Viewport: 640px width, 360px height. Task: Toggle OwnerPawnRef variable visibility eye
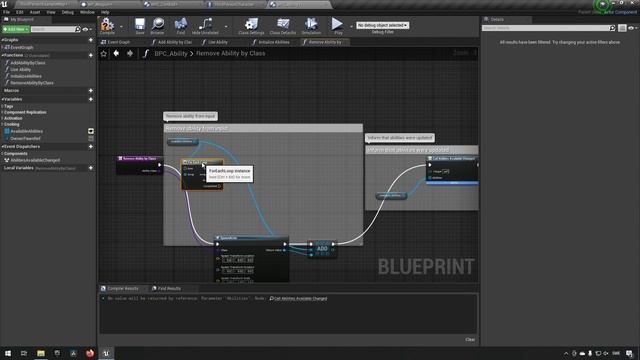click(x=91, y=138)
